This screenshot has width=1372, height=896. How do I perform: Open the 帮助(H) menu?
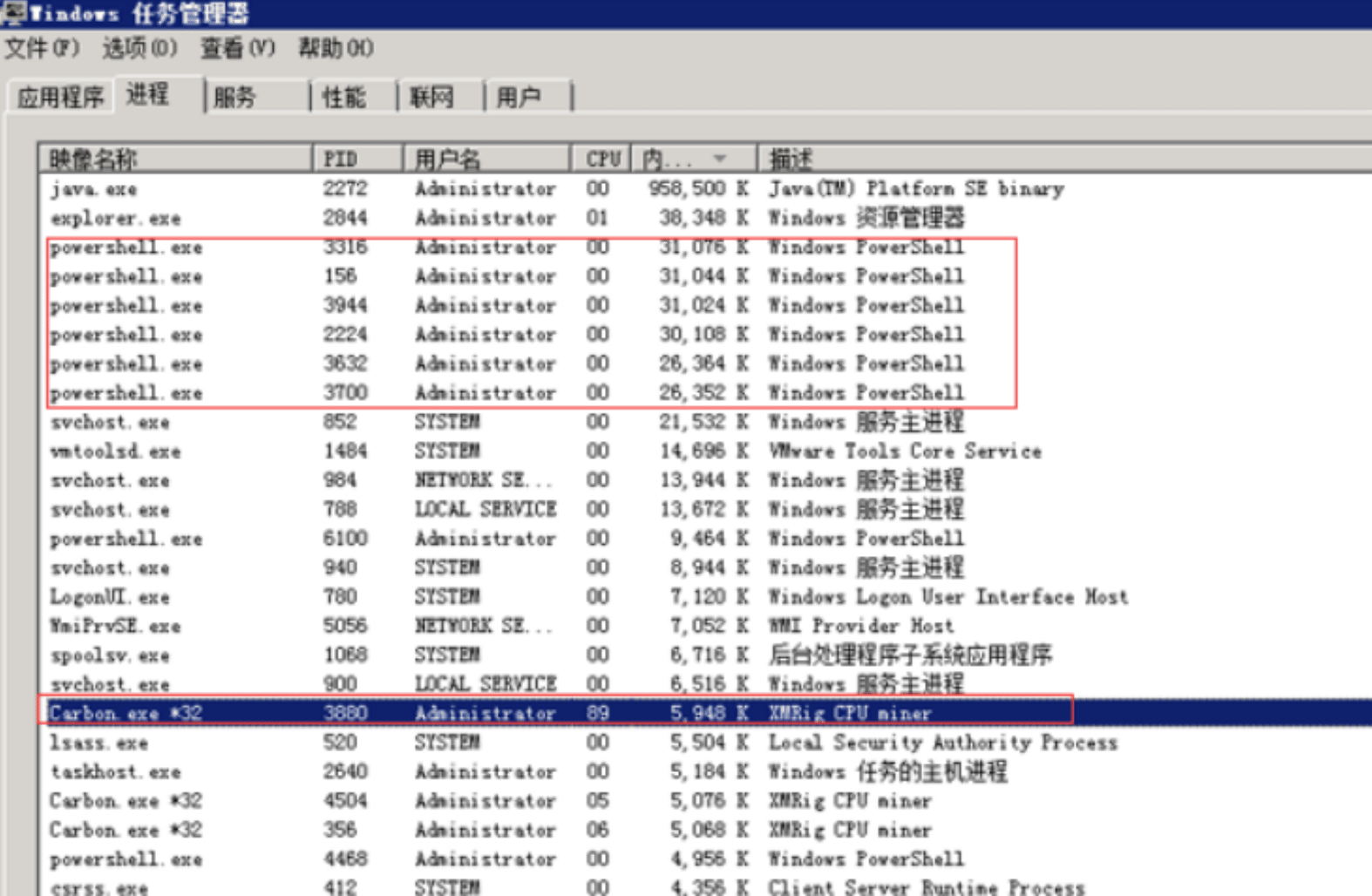pyautogui.click(x=336, y=48)
